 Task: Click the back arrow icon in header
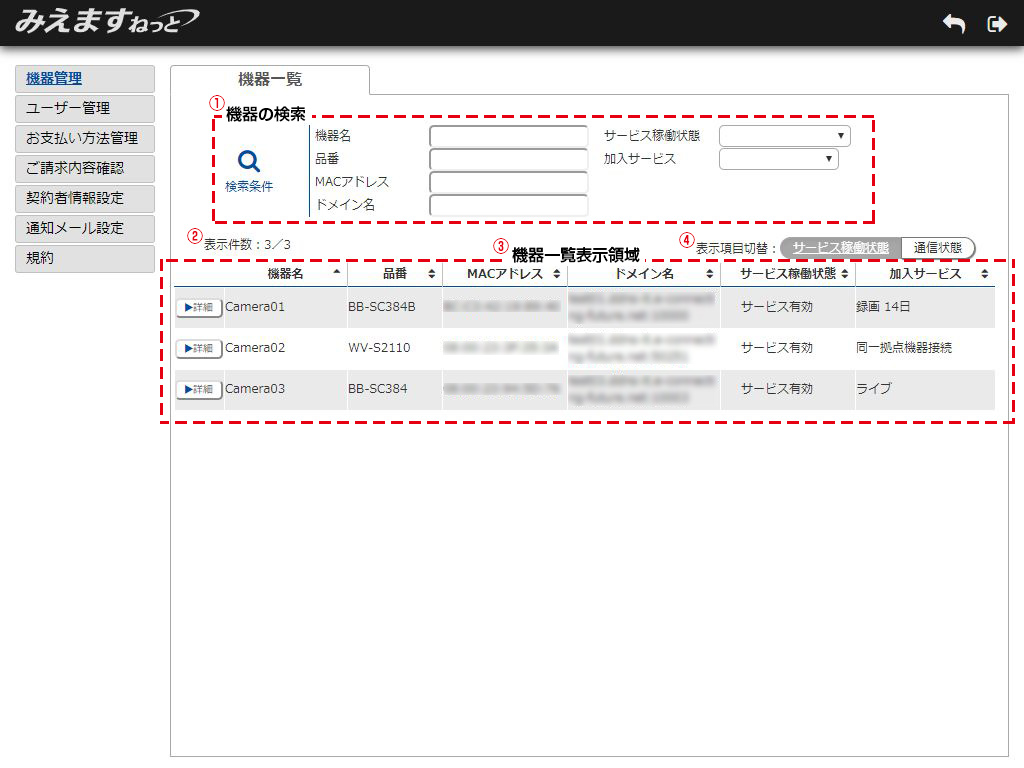tap(954, 24)
